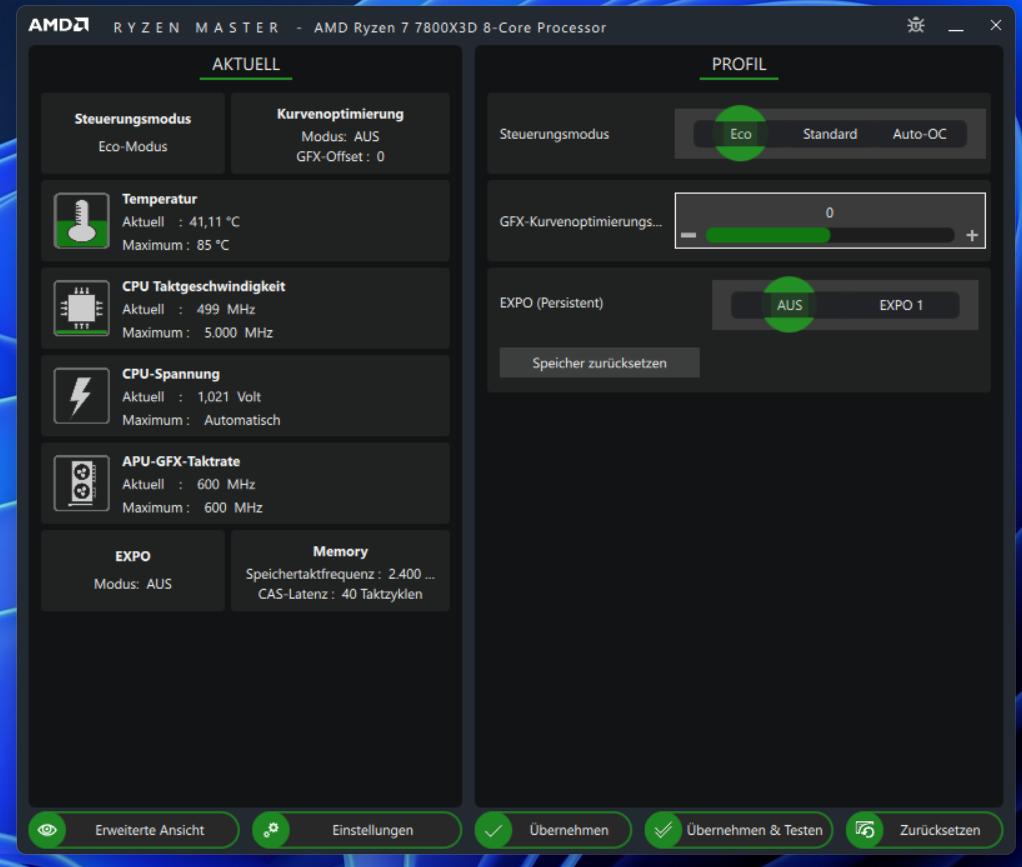Click the CPU chip Taktgeschwindigkeit icon

pyautogui.click(x=81, y=308)
